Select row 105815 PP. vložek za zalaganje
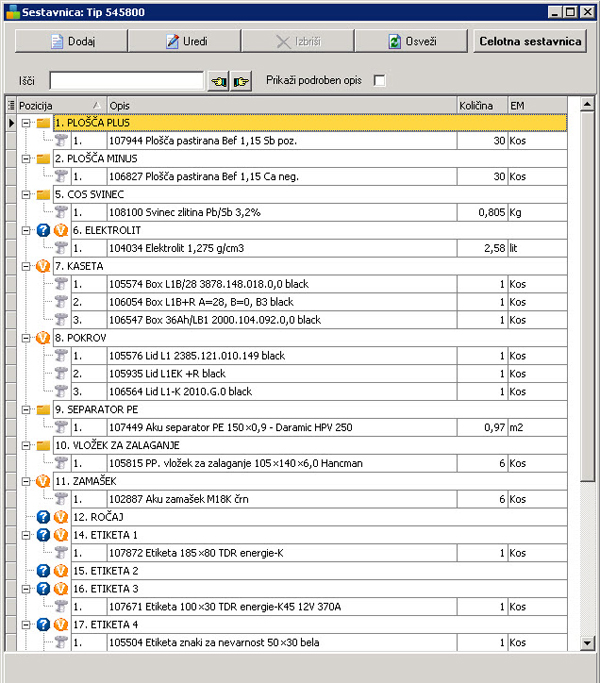The width and height of the screenshot is (600, 683). [319, 463]
